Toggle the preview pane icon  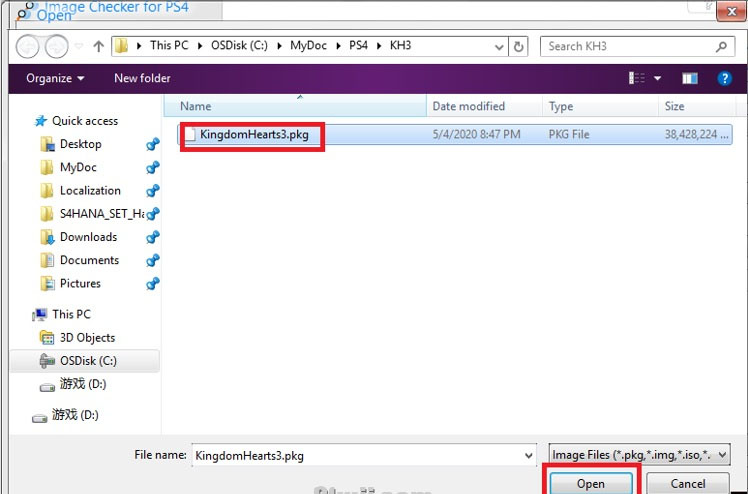point(690,78)
